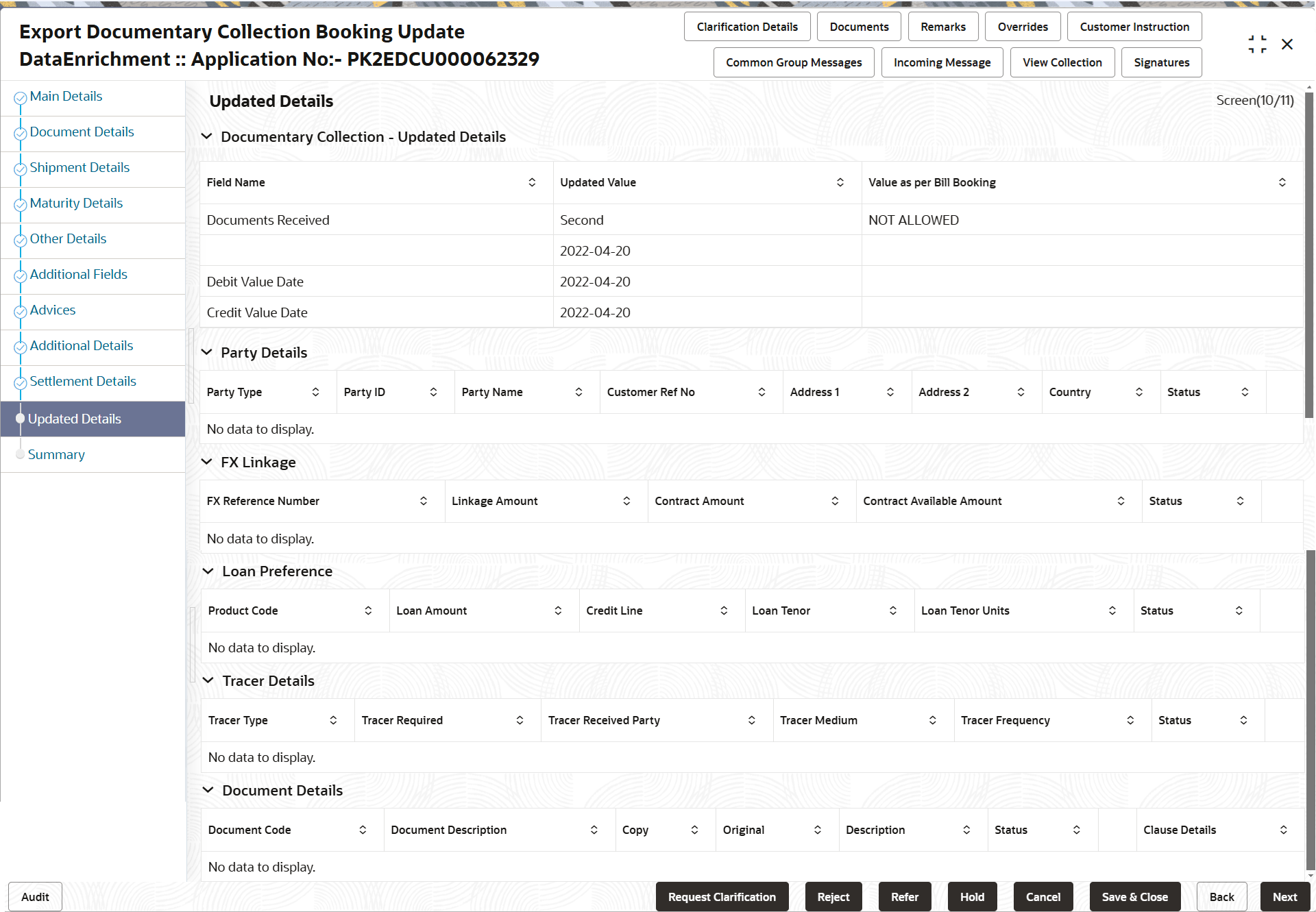
Task: Sort the Linkage Amount column
Action: click(626, 501)
